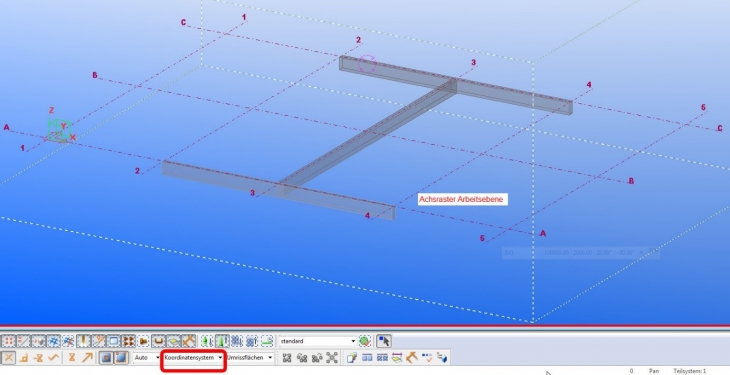
Task: Click the orange distance selection switch in top row
Action: [189, 341]
